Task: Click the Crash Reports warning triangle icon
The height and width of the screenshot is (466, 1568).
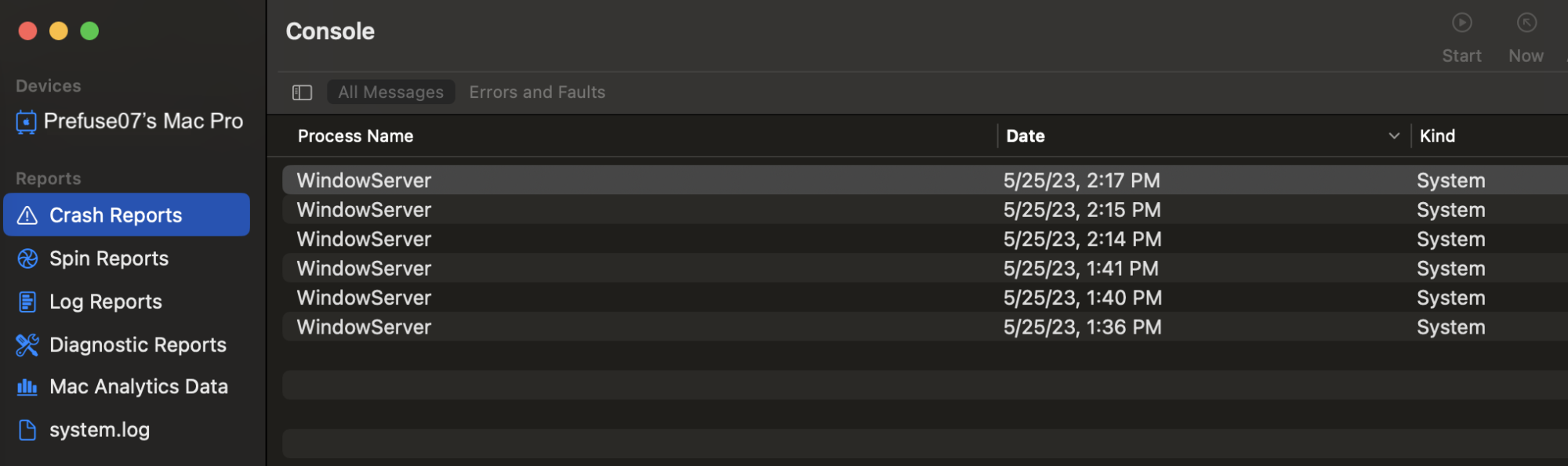Action: point(27,215)
